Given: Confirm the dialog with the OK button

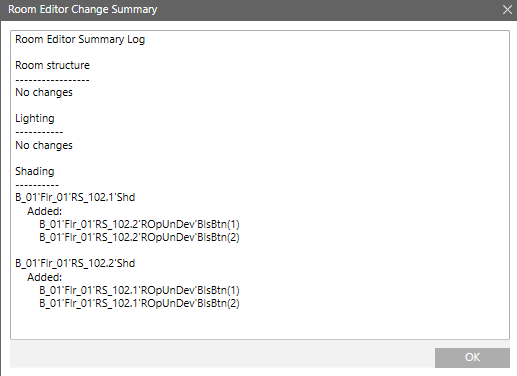Looking at the screenshot, I should (472, 357).
